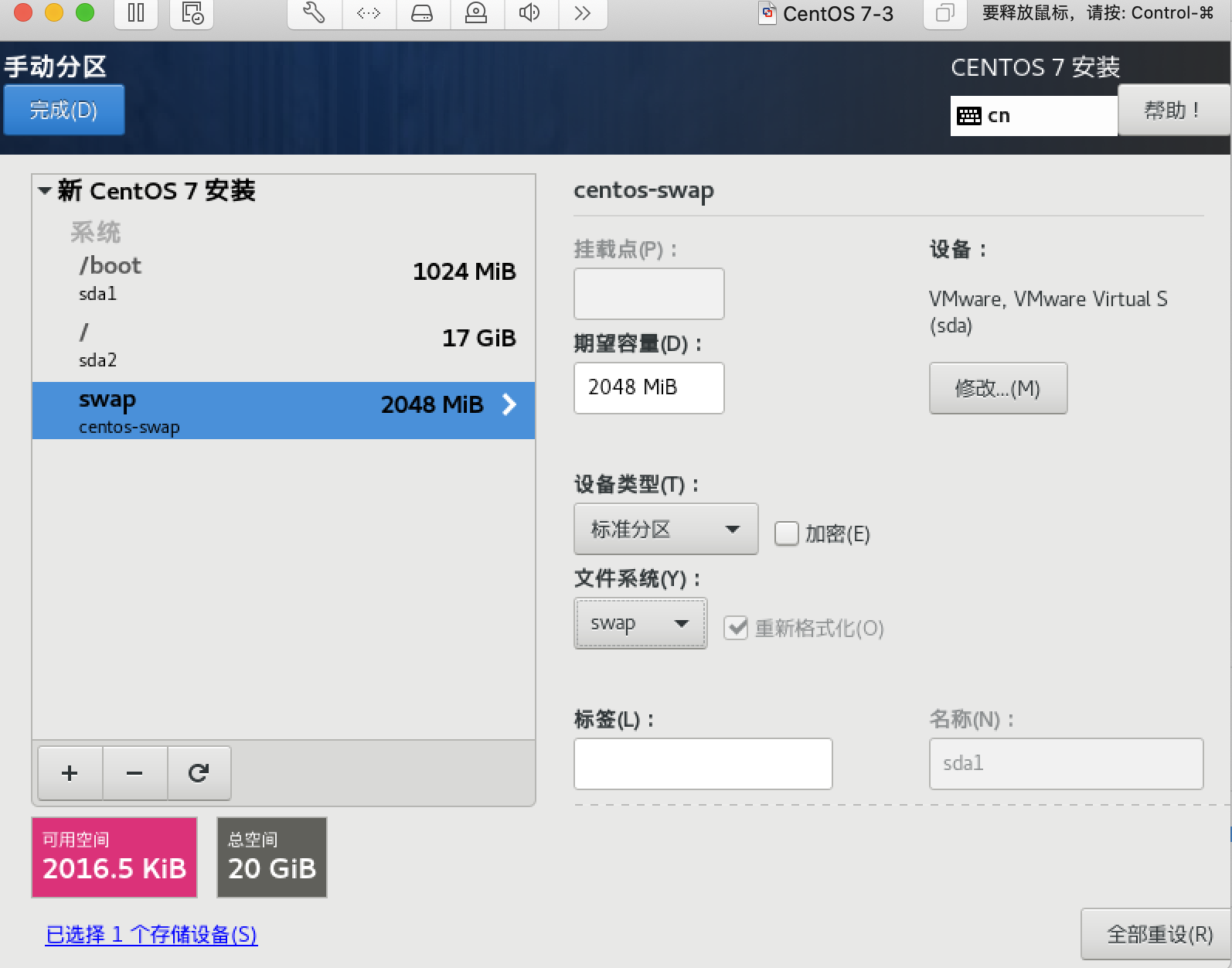Open the wrench settings icon

314,12
